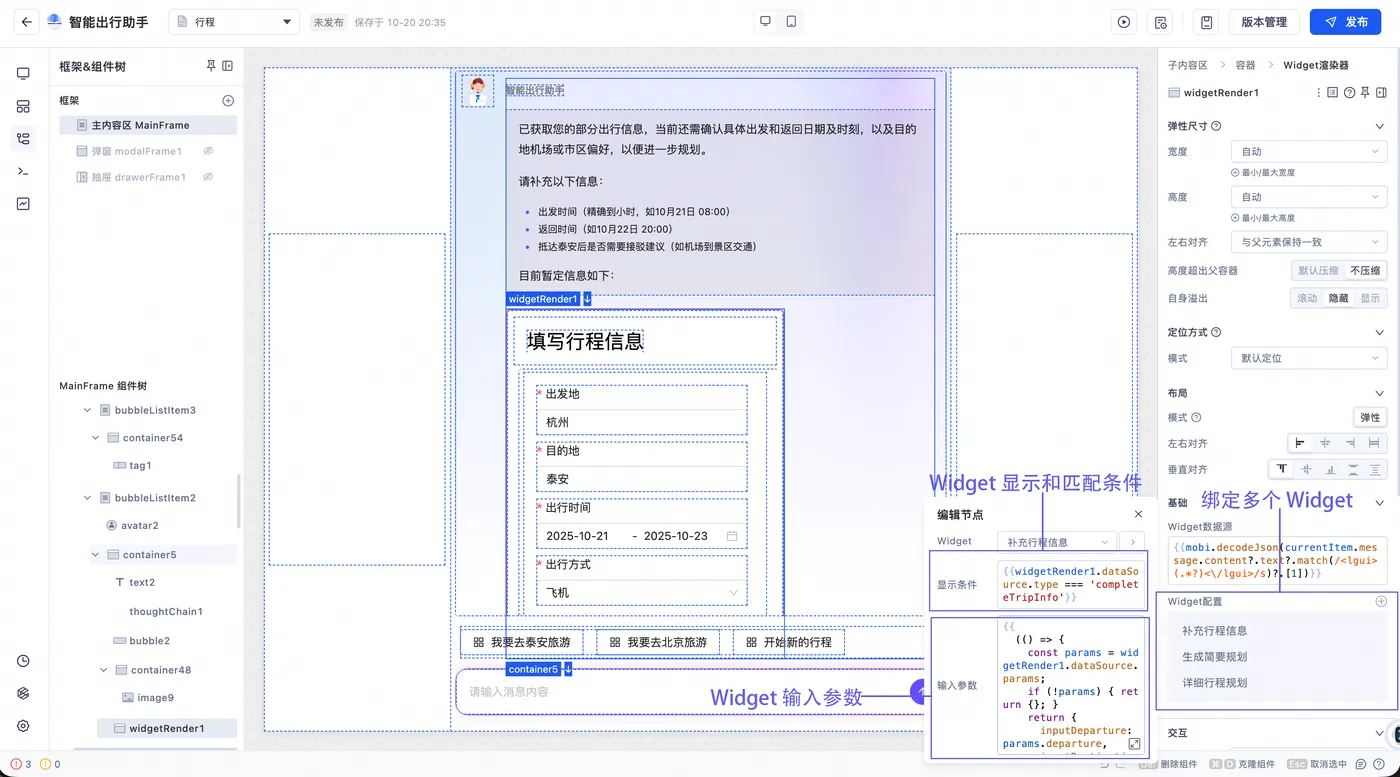Open 版本管理 version management

tap(1265, 22)
